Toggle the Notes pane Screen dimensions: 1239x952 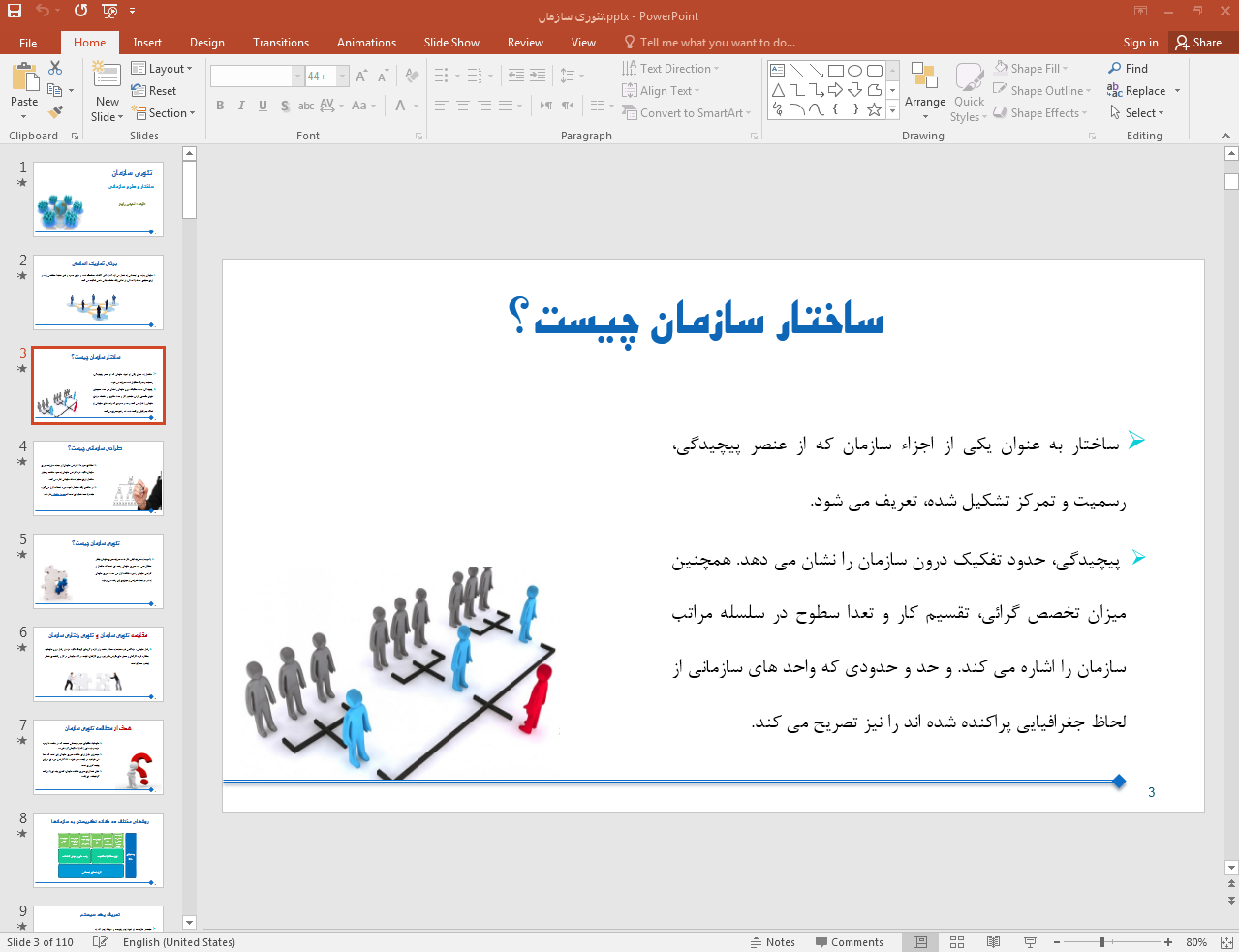[772, 942]
